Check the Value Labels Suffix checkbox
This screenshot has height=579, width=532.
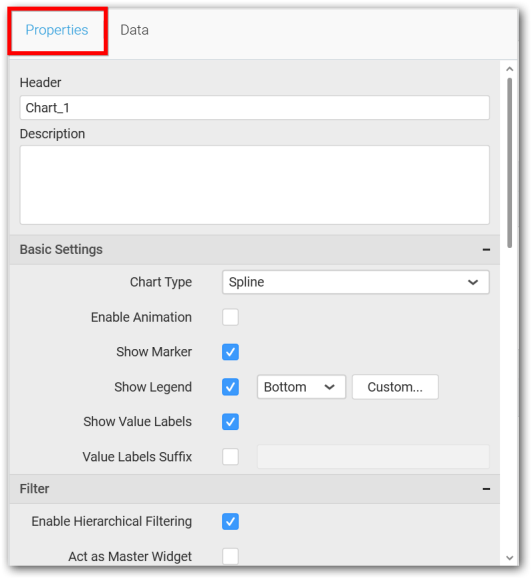pyautogui.click(x=230, y=457)
